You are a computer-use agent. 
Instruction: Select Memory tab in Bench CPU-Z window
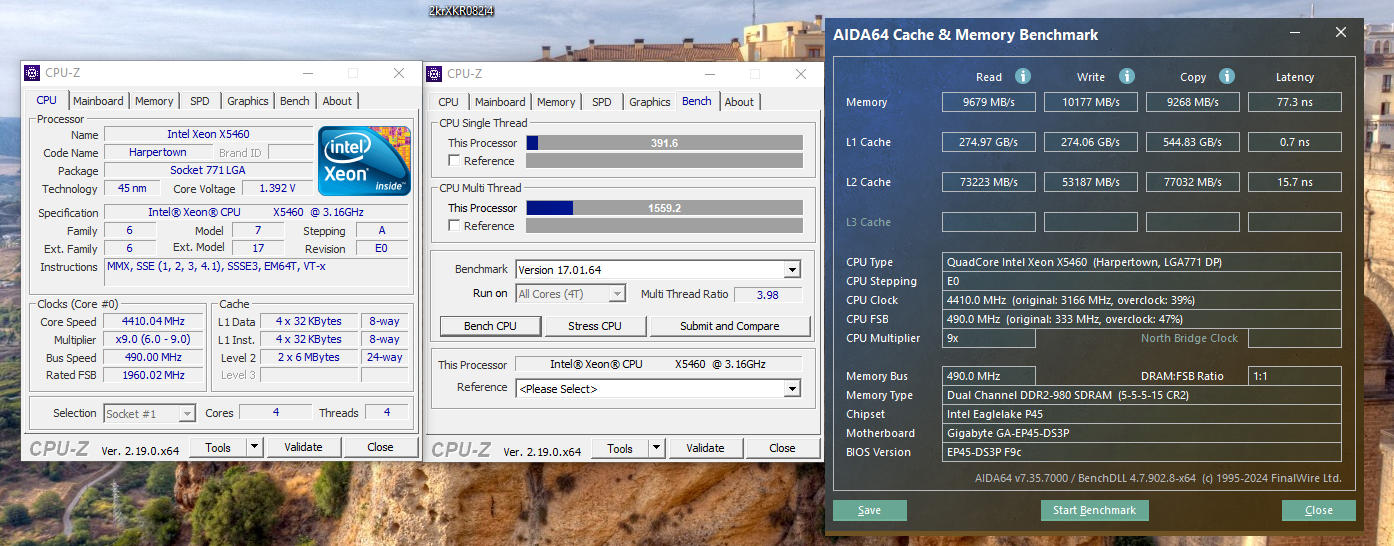[556, 102]
